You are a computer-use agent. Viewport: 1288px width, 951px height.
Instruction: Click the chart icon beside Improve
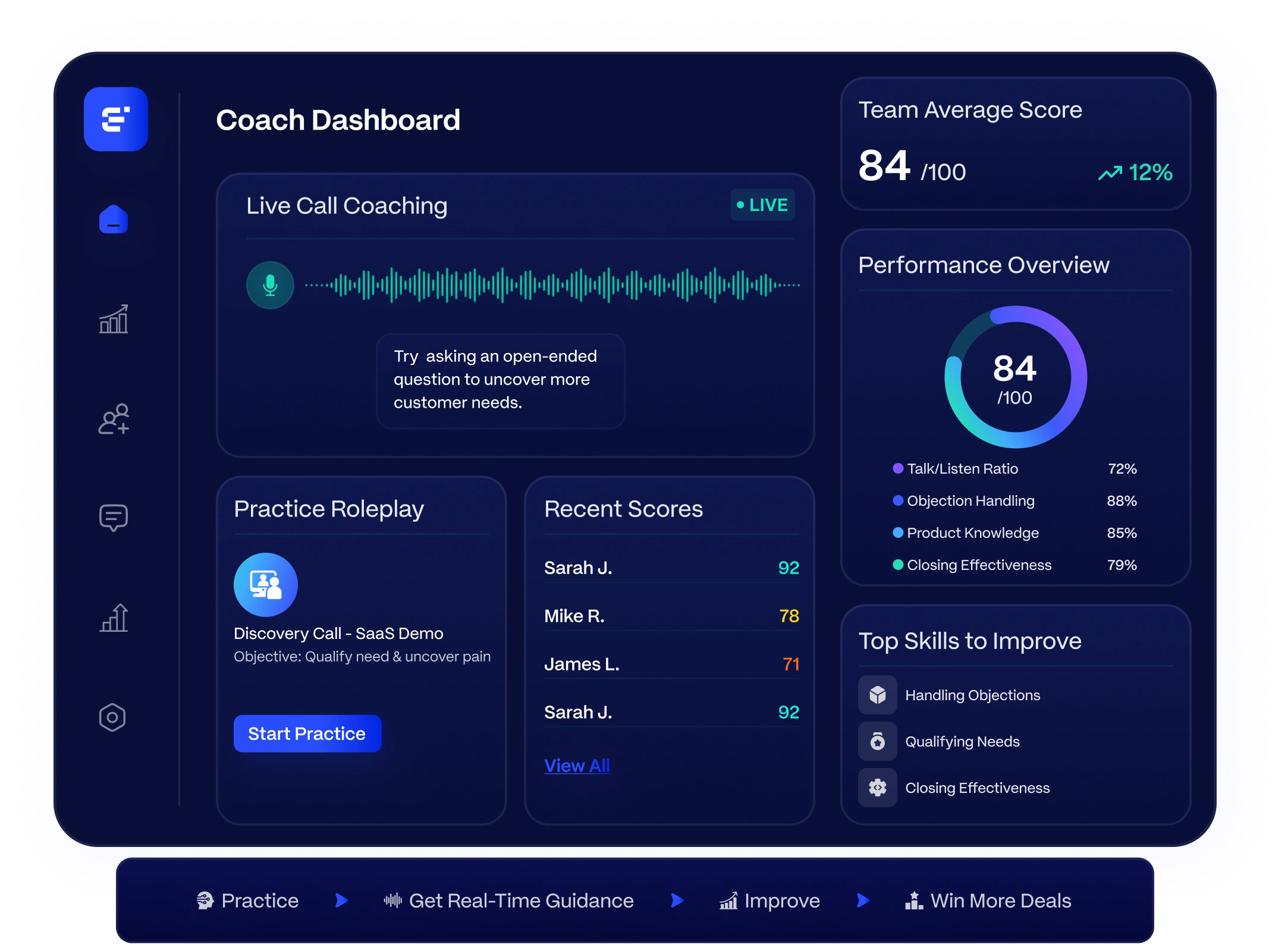tap(728, 900)
